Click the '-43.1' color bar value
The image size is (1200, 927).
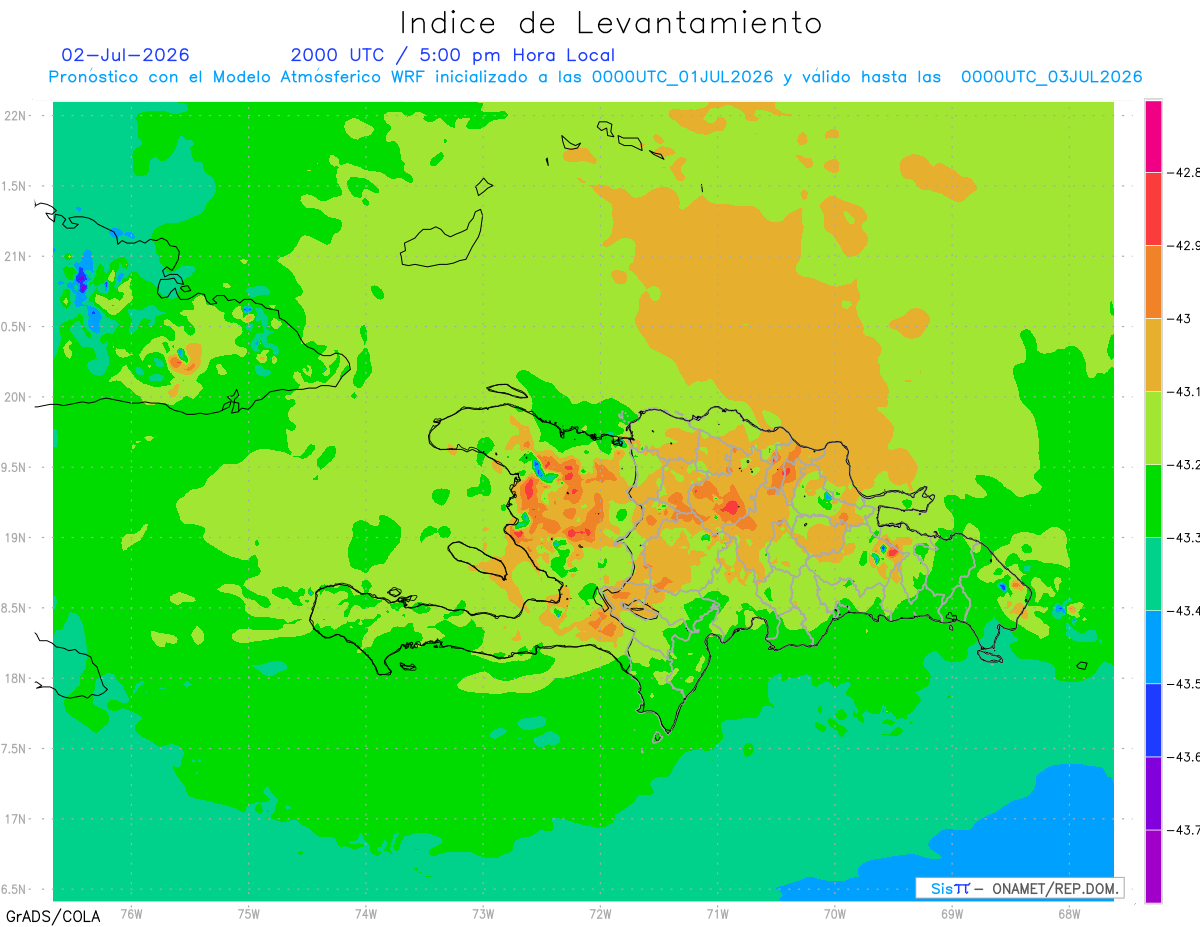pyautogui.click(x=1186, y=392)
